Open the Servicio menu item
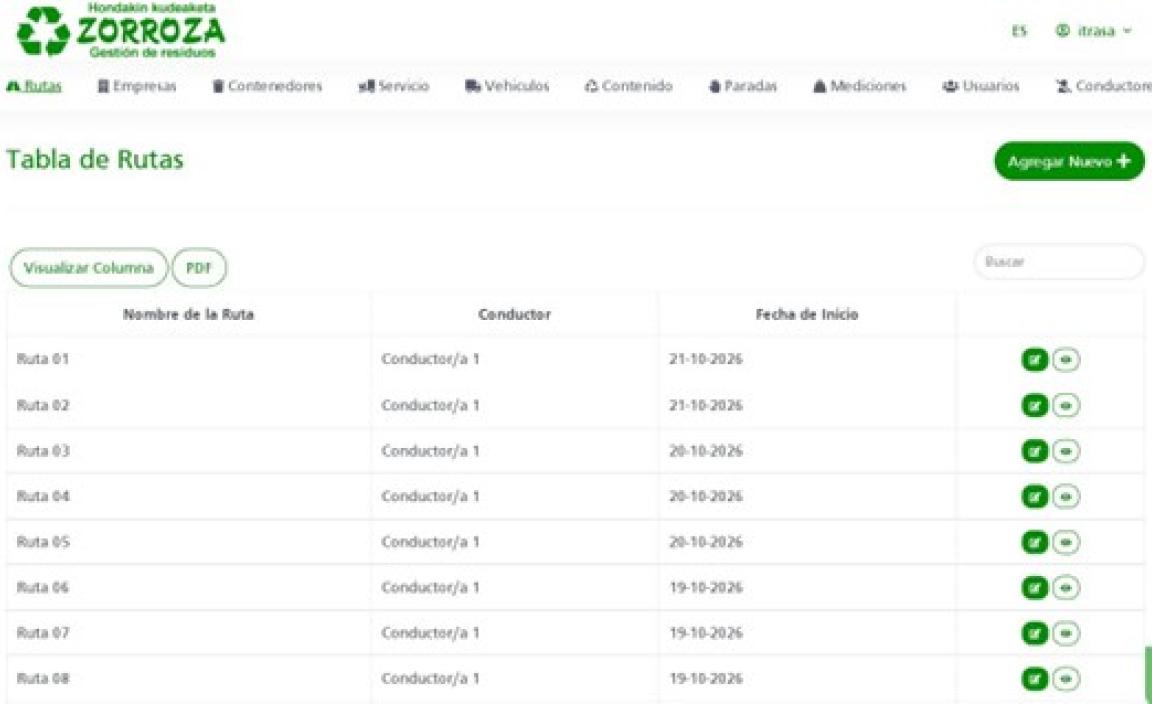 point(394,86)
